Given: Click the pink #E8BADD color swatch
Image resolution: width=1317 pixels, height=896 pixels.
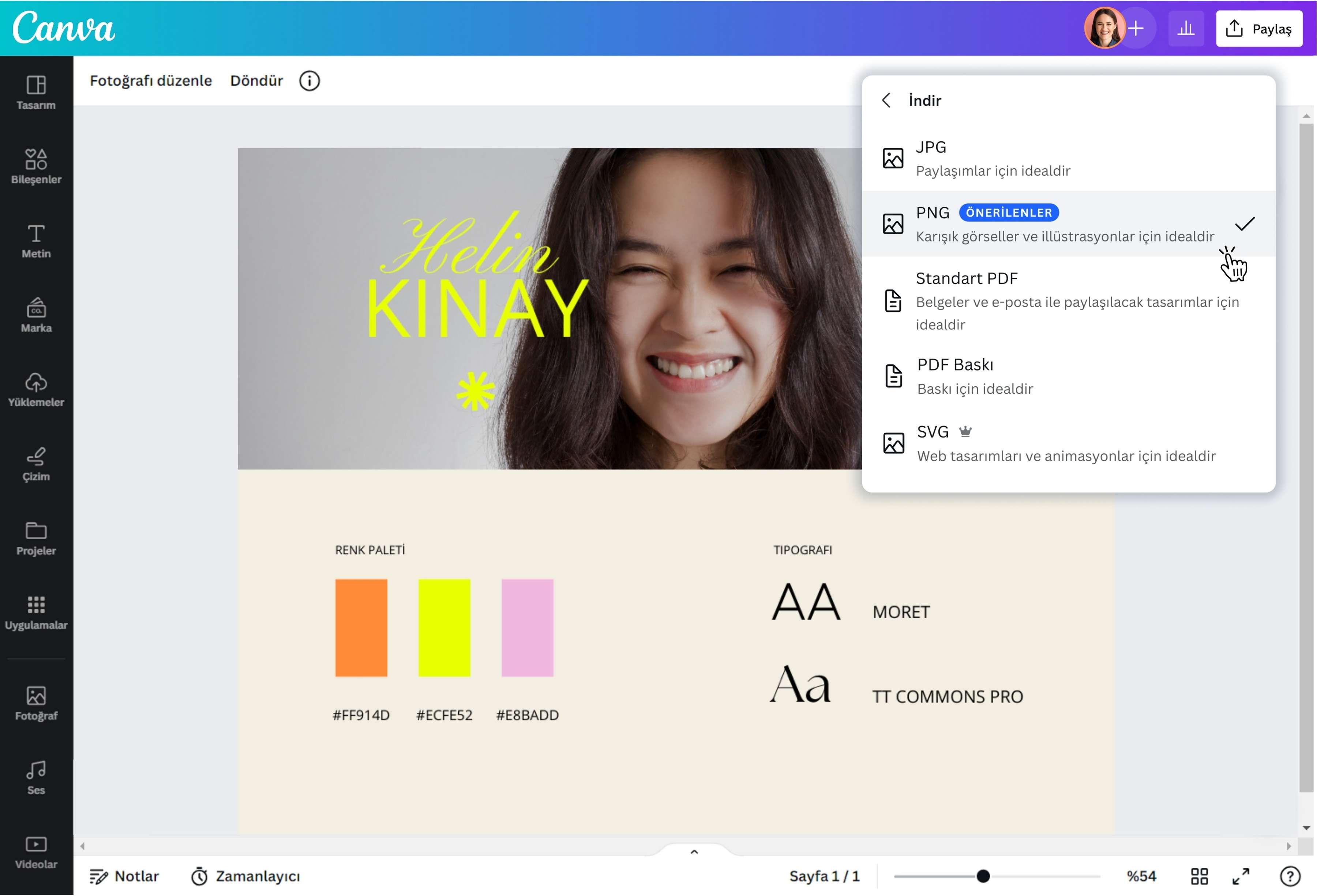Looking at the screenshot, I should tap(528, 627).
